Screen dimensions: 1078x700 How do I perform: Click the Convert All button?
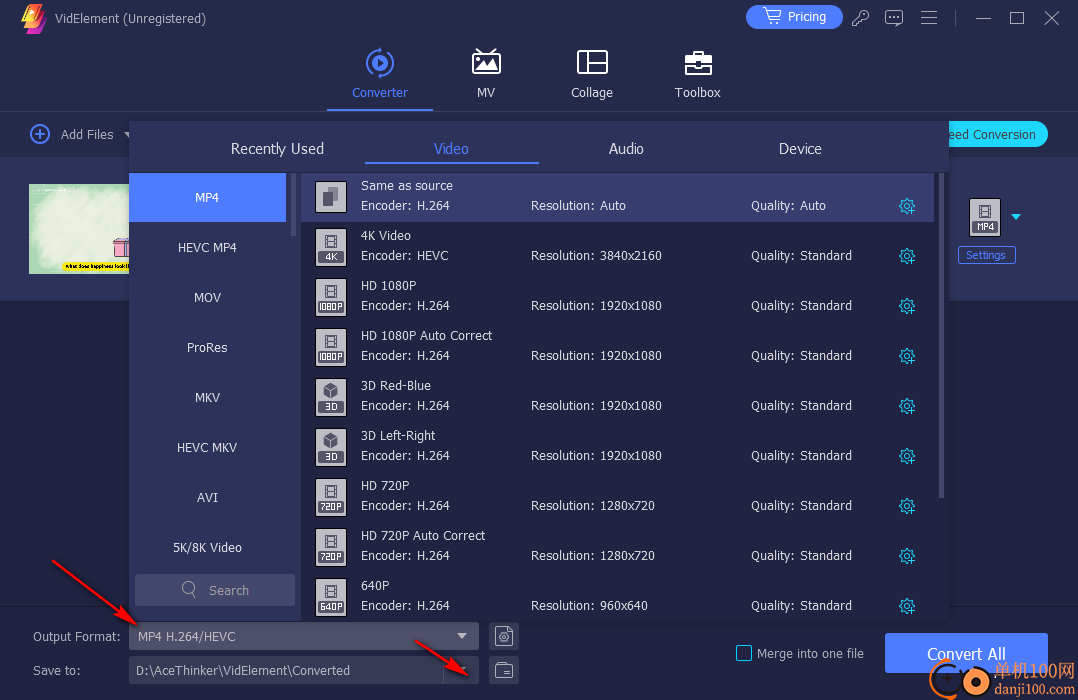coord(966,653)
